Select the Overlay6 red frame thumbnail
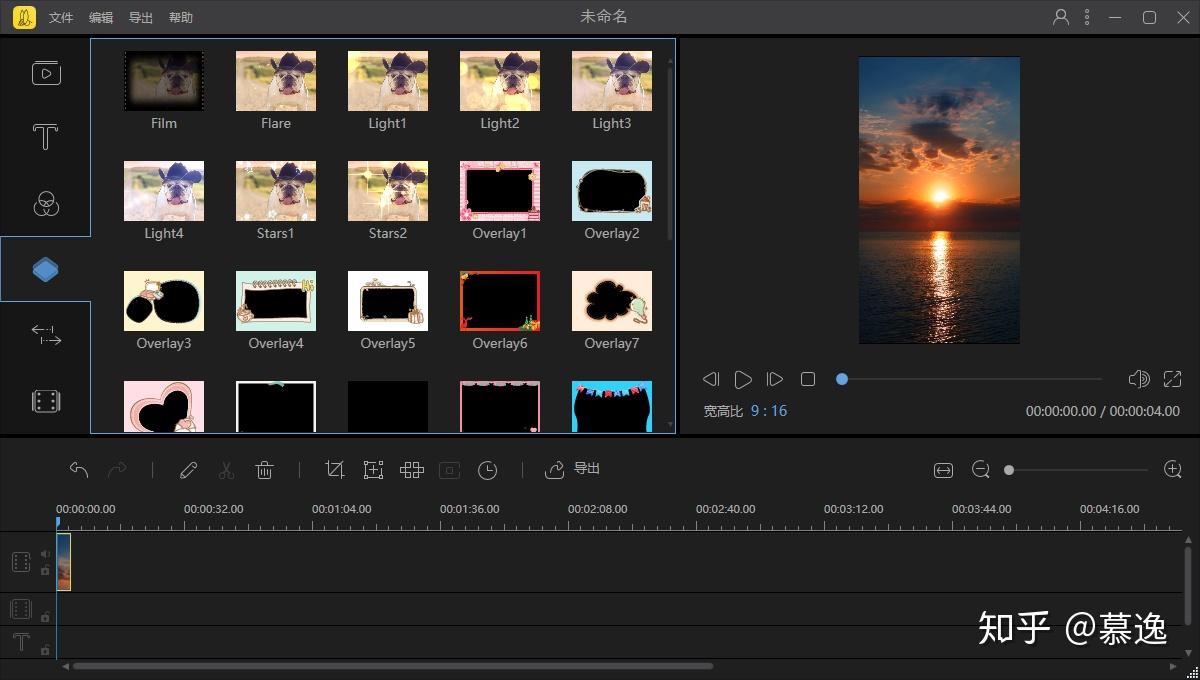1200x680 pixels. [500, 301]
